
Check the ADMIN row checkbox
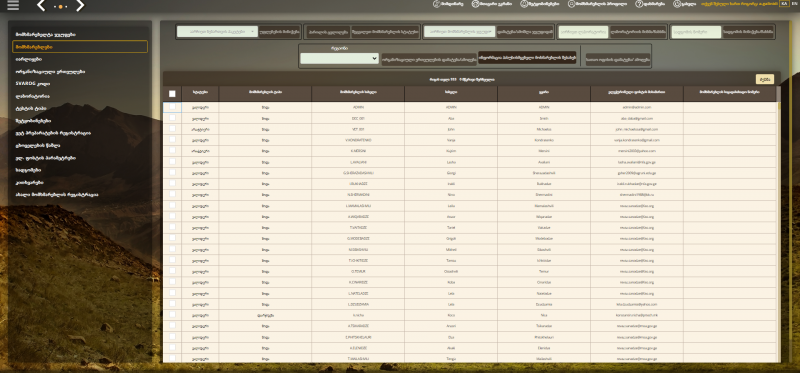point(172,107)
